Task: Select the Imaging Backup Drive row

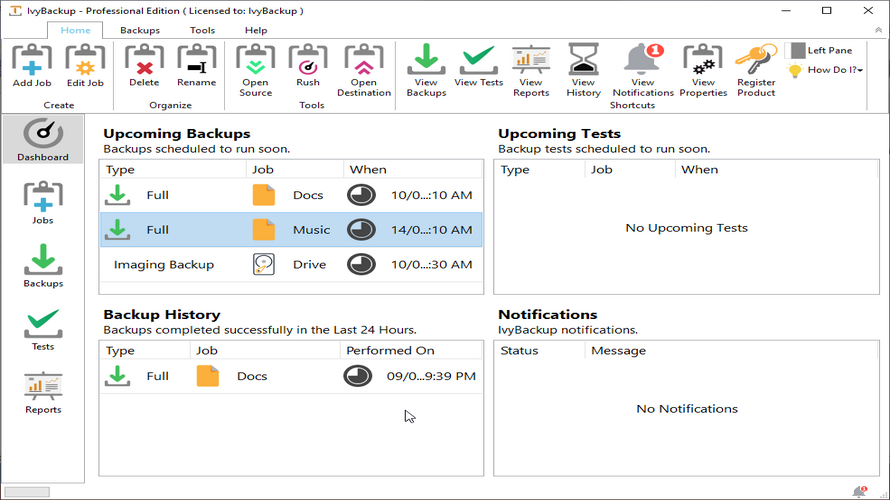Action: 290,264
